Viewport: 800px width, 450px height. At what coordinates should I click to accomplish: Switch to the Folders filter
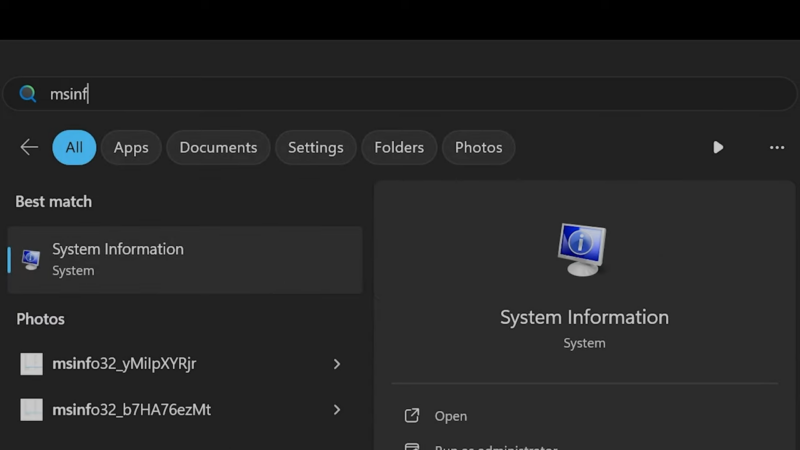[399, 147]
